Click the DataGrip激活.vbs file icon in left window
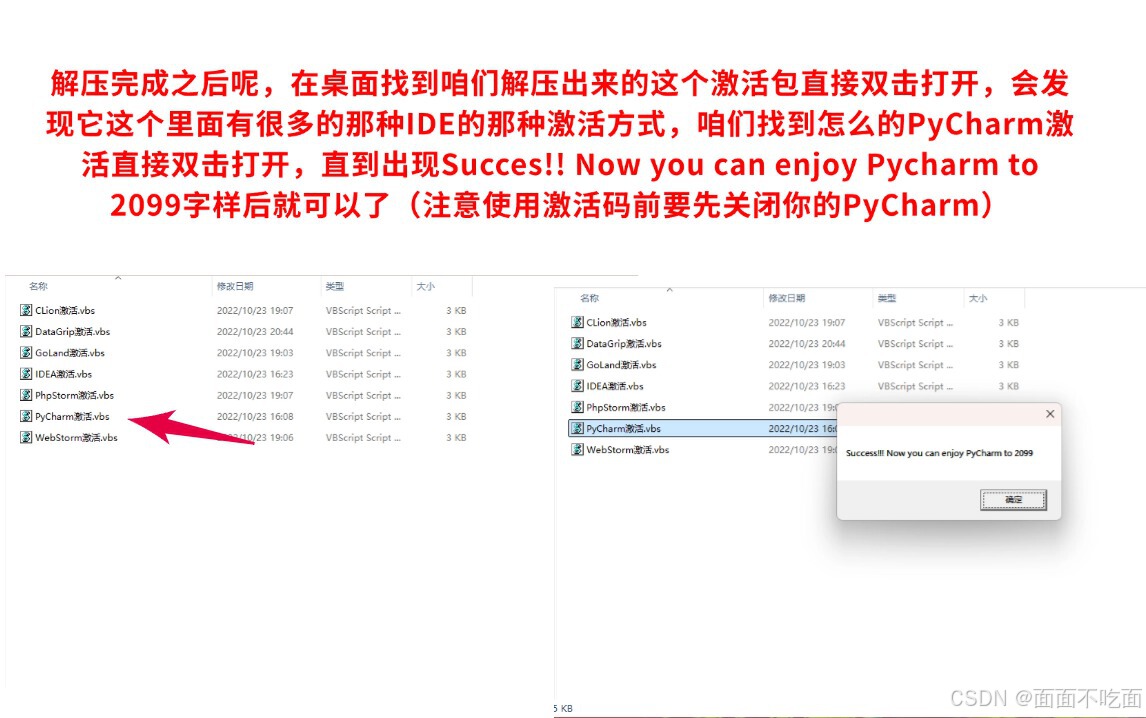 (26, 331)
